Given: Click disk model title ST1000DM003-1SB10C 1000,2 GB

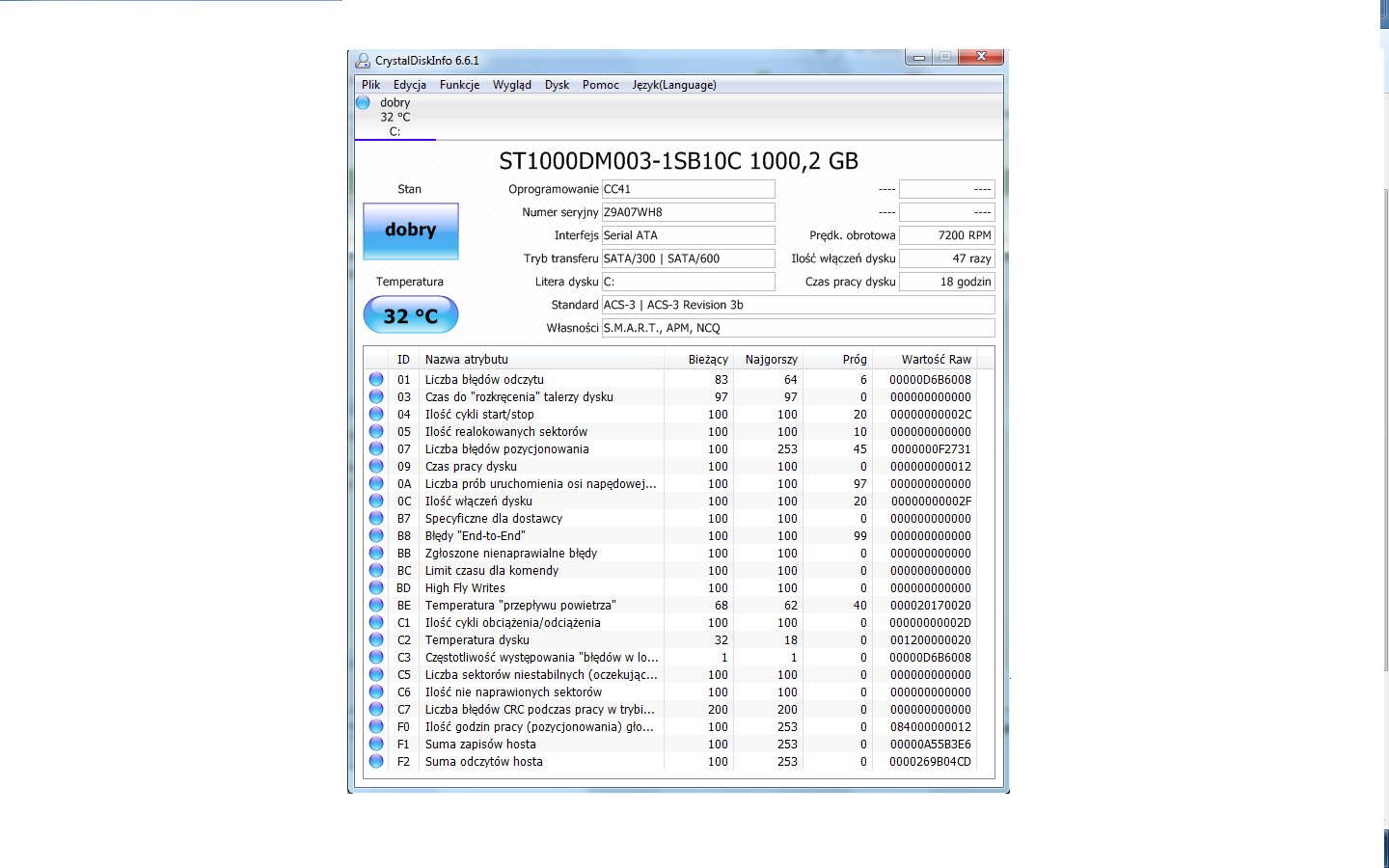Looking at the screenshot, I should (x=678, y=161).
